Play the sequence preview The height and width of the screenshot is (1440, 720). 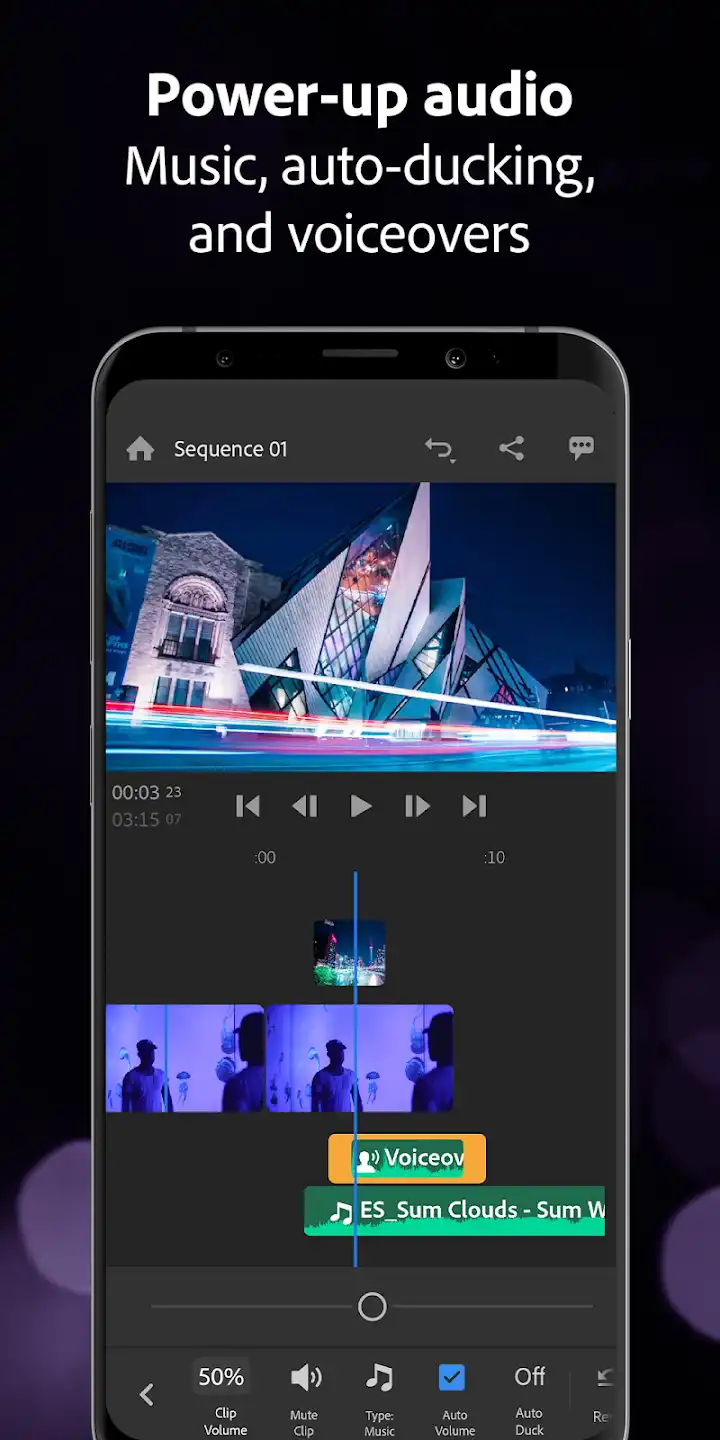pos(361,806)
